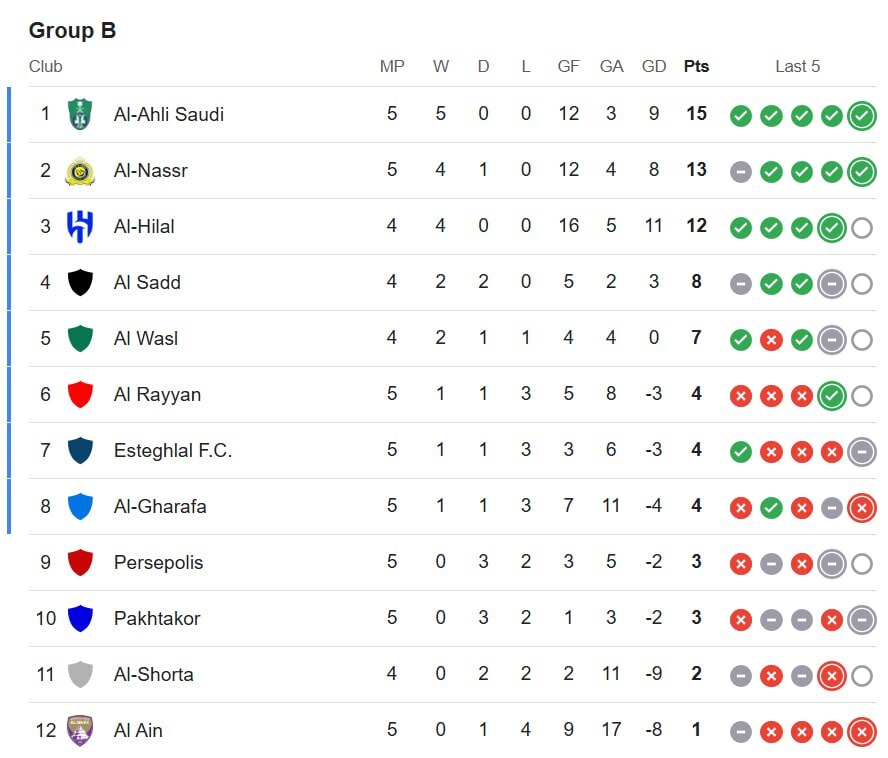The height and width of the screenshot is (758, 888).
Task: Click the Last 5 column header
Action: tap(797, 66)
